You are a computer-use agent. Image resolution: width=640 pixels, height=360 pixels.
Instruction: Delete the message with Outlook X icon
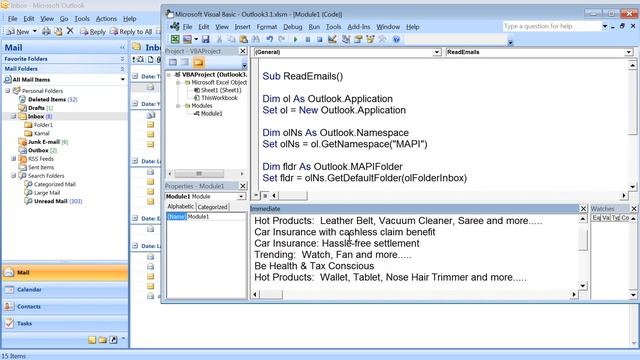coord(70,31)
